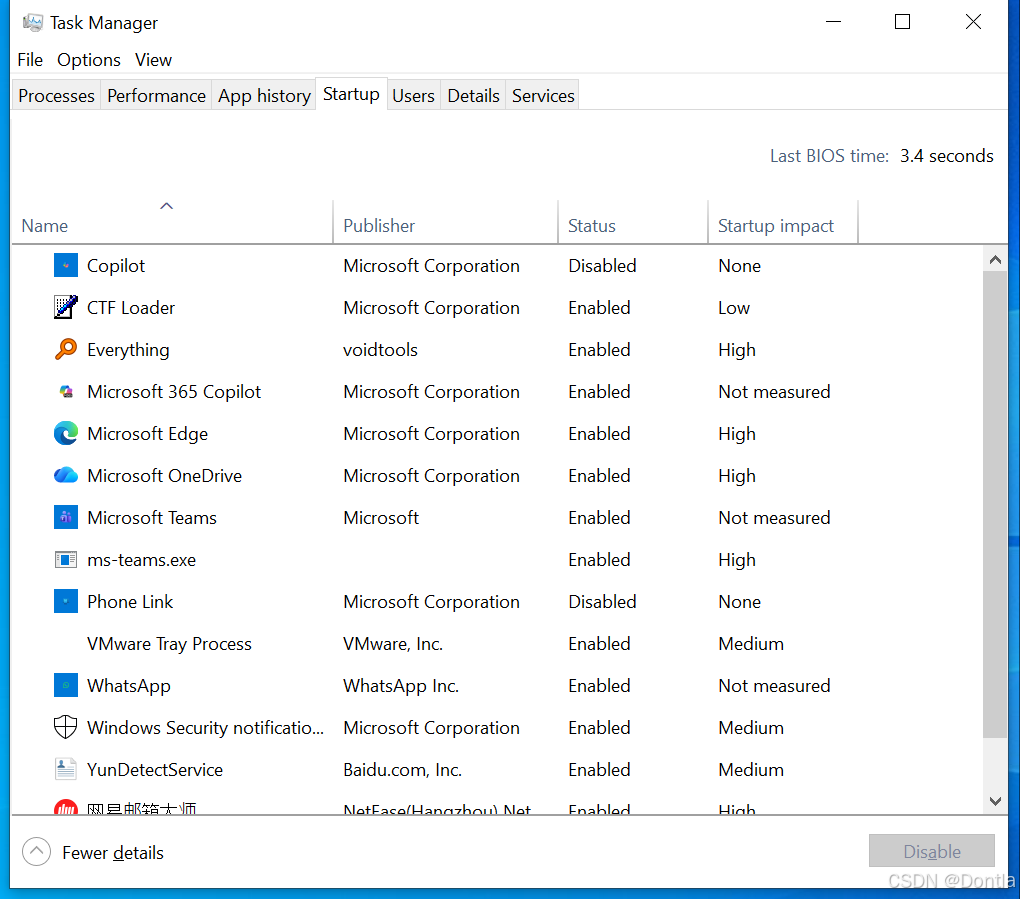Select the YunDetectService entry name
Screen dimensions: 1020x899
click(155, 770)
